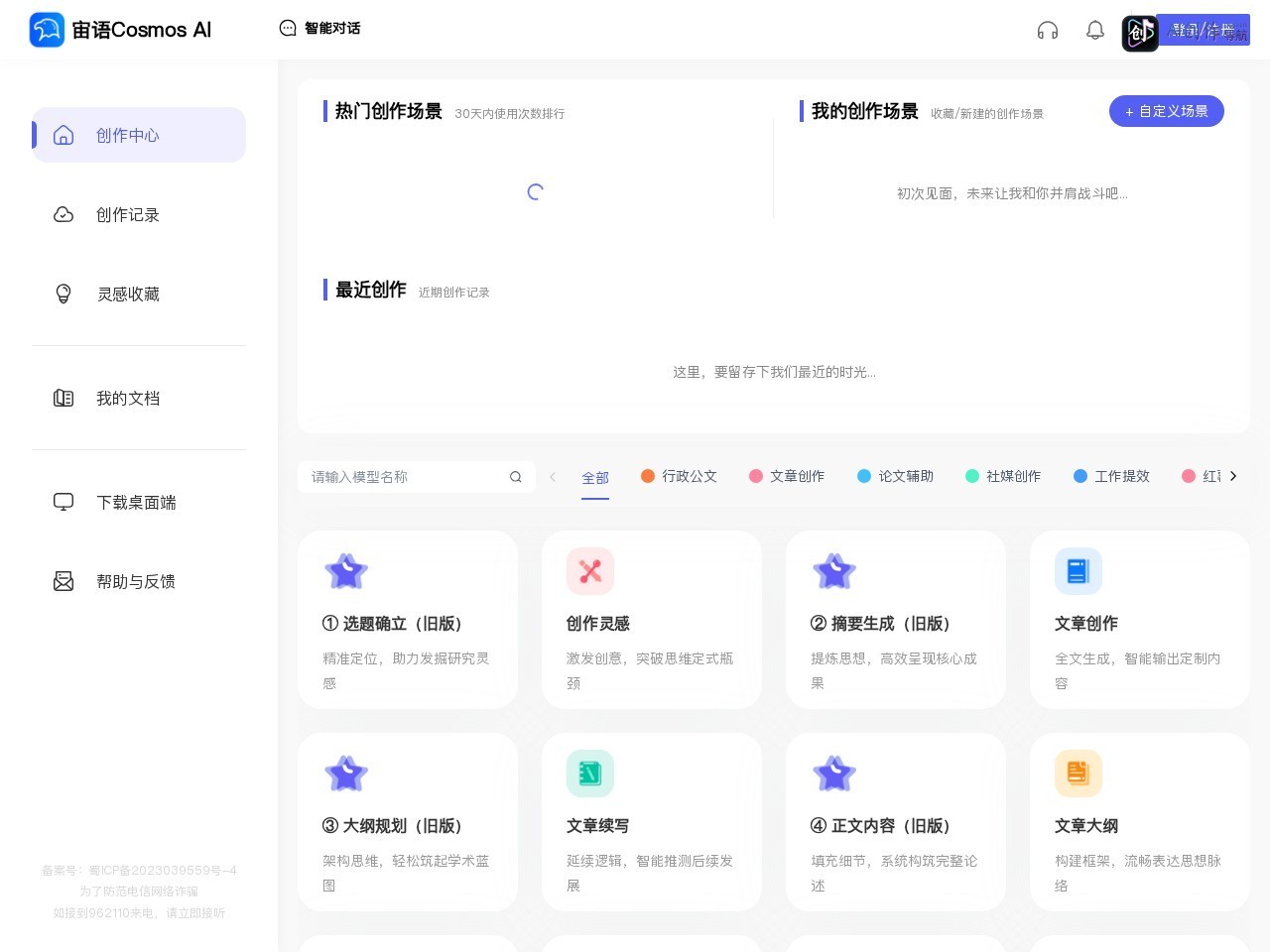Open the 智能对话 chat tab

pos(319,29)
